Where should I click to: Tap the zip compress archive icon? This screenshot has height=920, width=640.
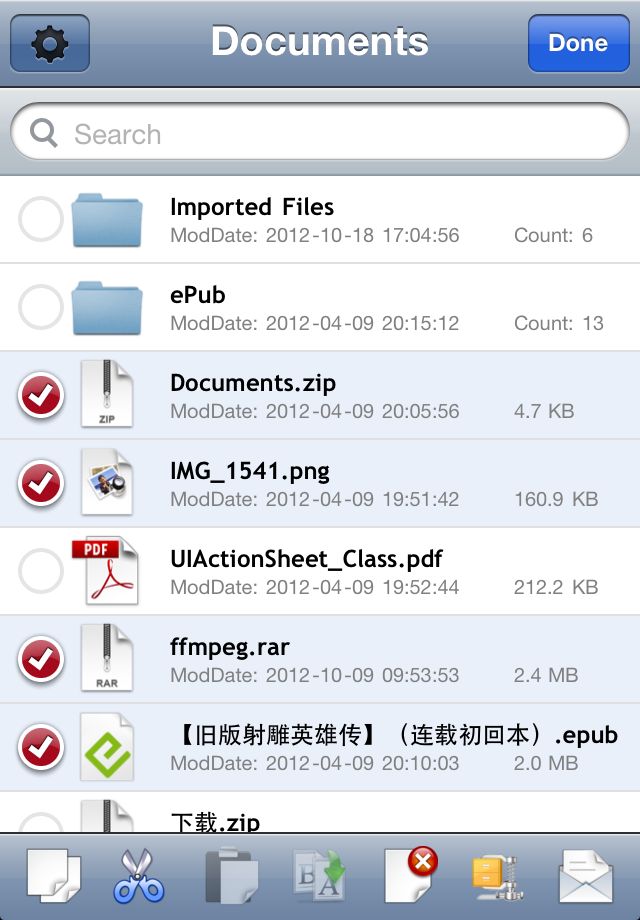[498, 877]
